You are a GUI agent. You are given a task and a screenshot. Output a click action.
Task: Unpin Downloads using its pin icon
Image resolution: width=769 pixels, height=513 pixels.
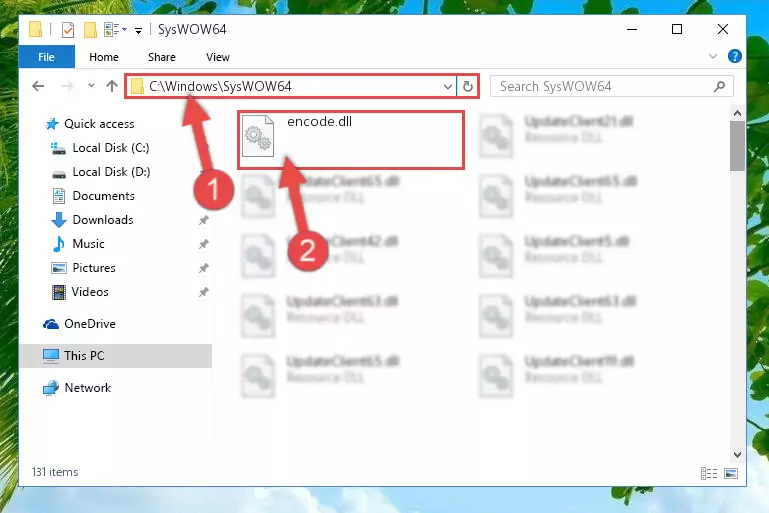pos(204,220)
